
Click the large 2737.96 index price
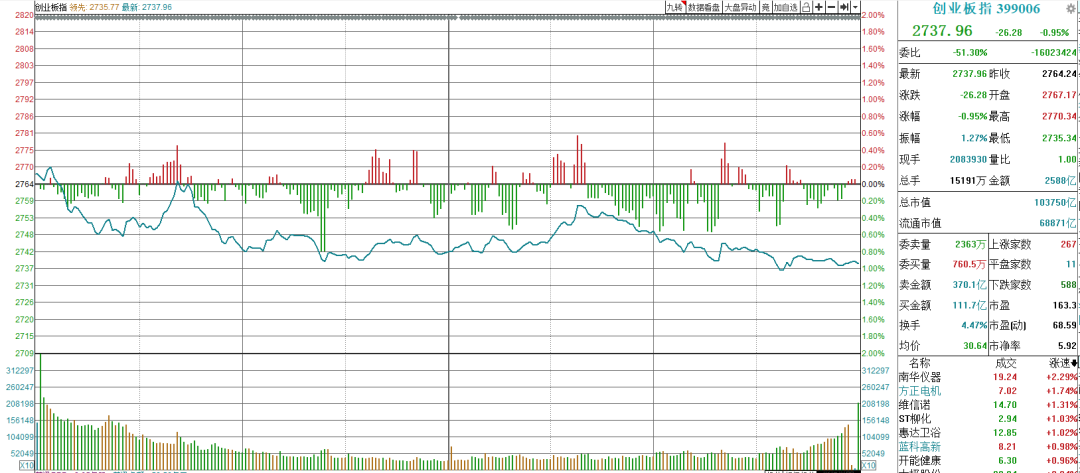tap(942, 31)
